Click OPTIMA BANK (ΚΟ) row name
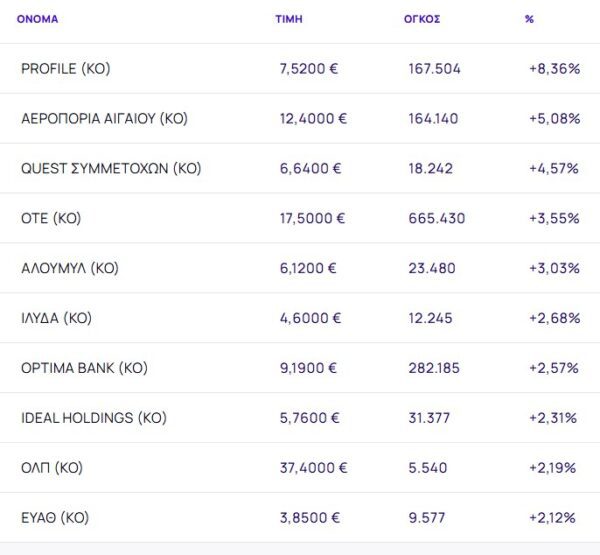 [84, 368]
